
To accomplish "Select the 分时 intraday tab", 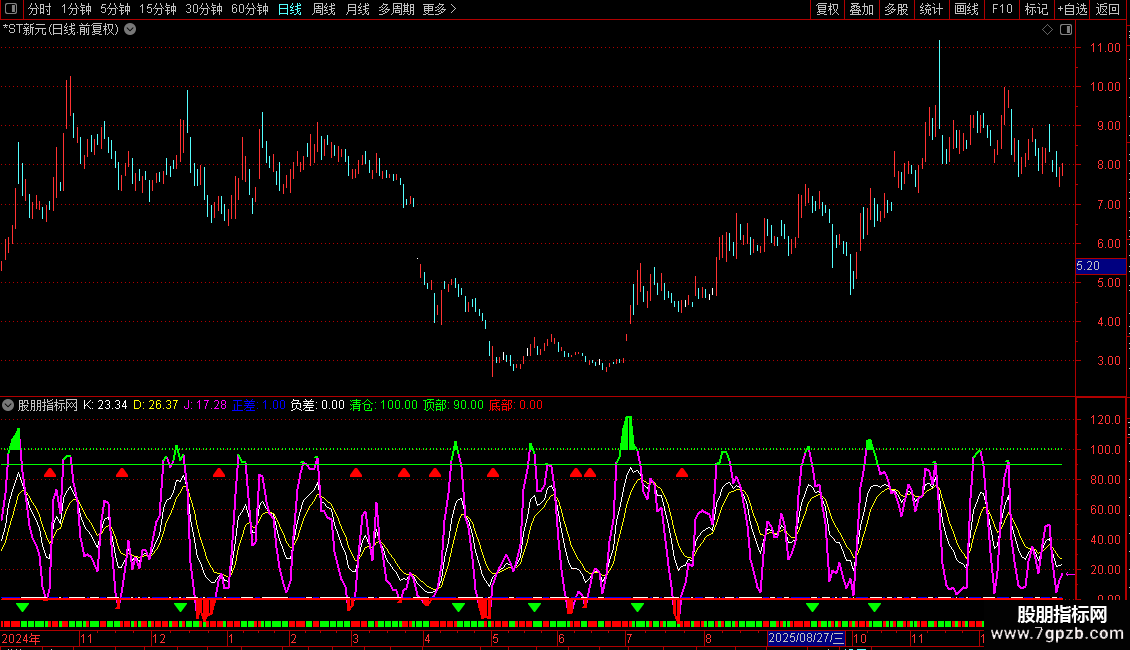I will pos(39,9).
